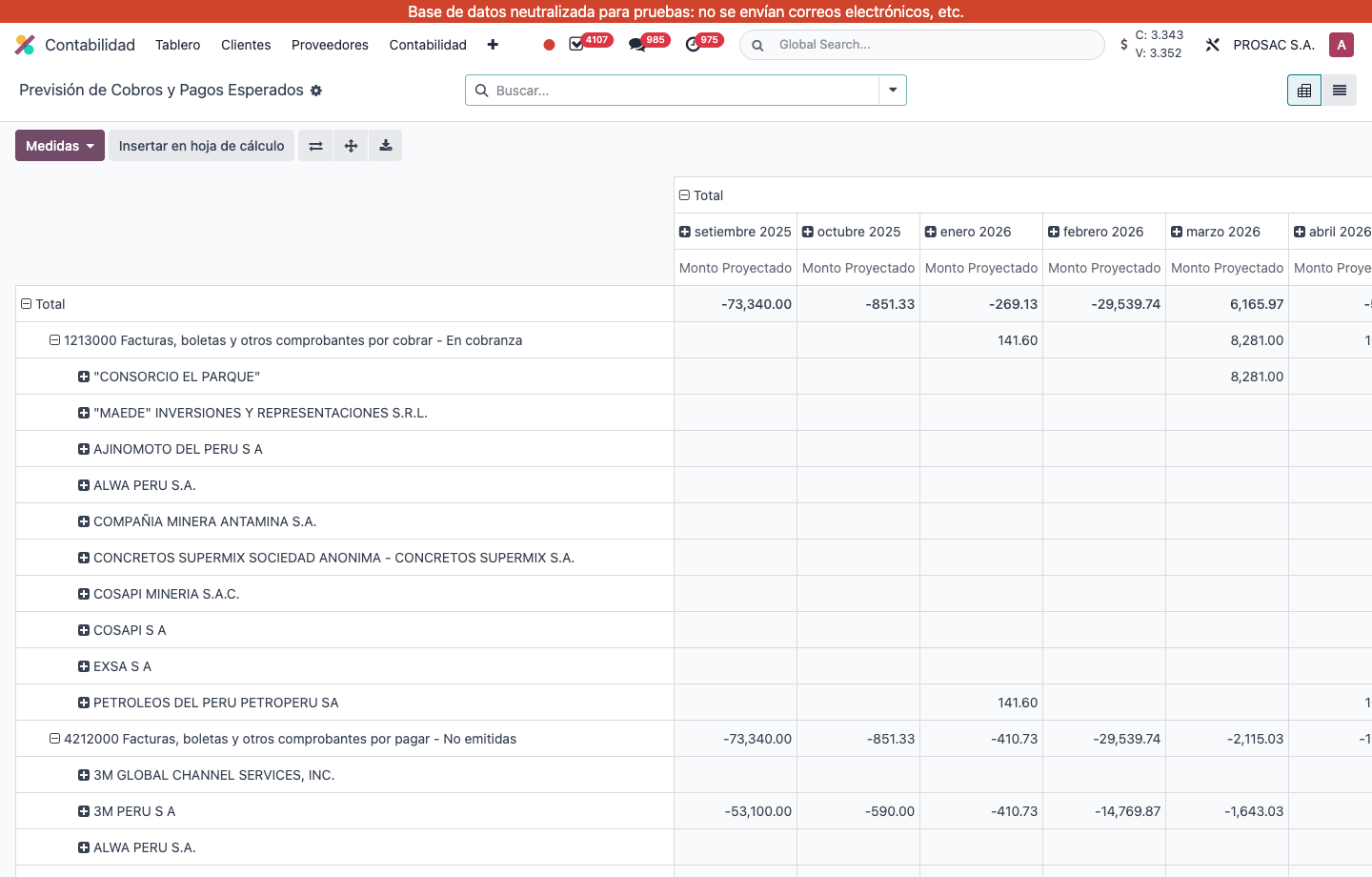Image resolution: width=1372 pixels, height=877 pixels.
Task: Collapse the Total column header
Action: click(x=684, y=195)
